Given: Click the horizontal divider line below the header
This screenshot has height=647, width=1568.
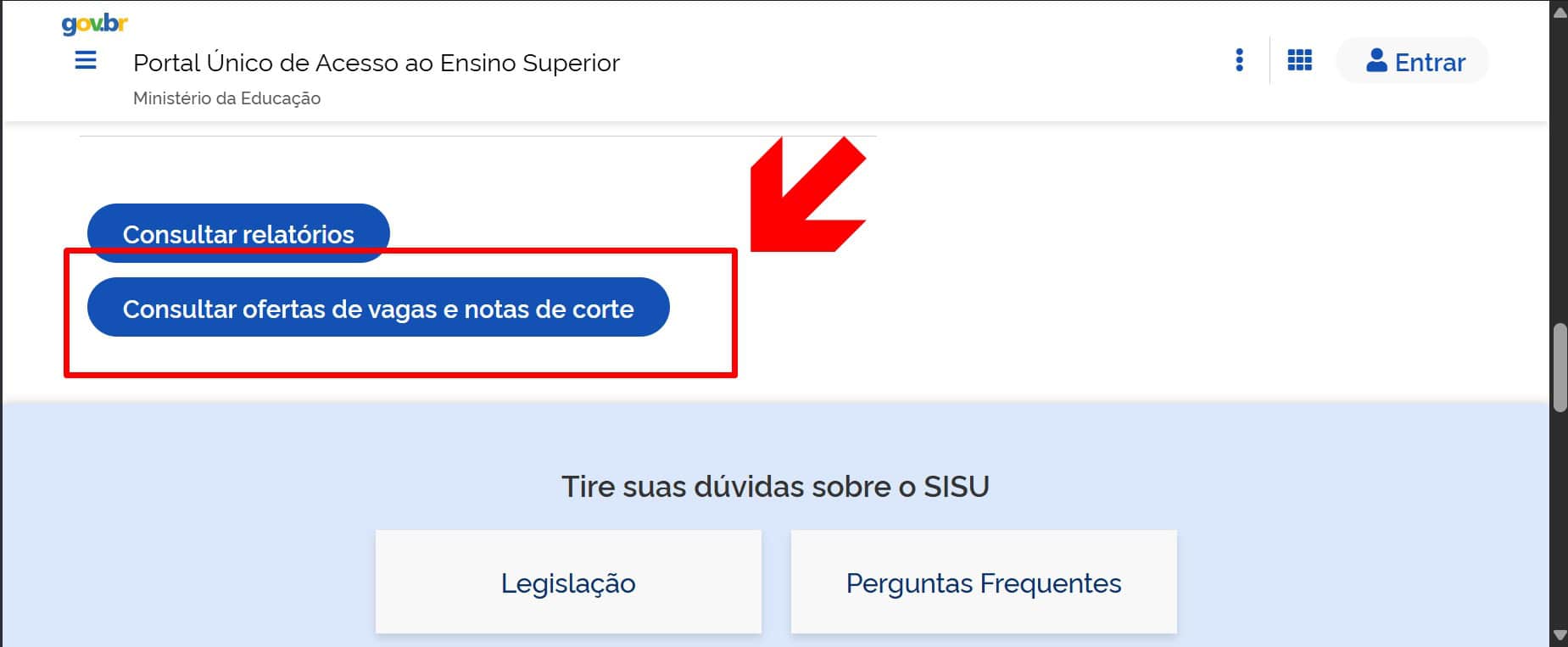Looking at the screenshot, I should [x=424, y=136].
